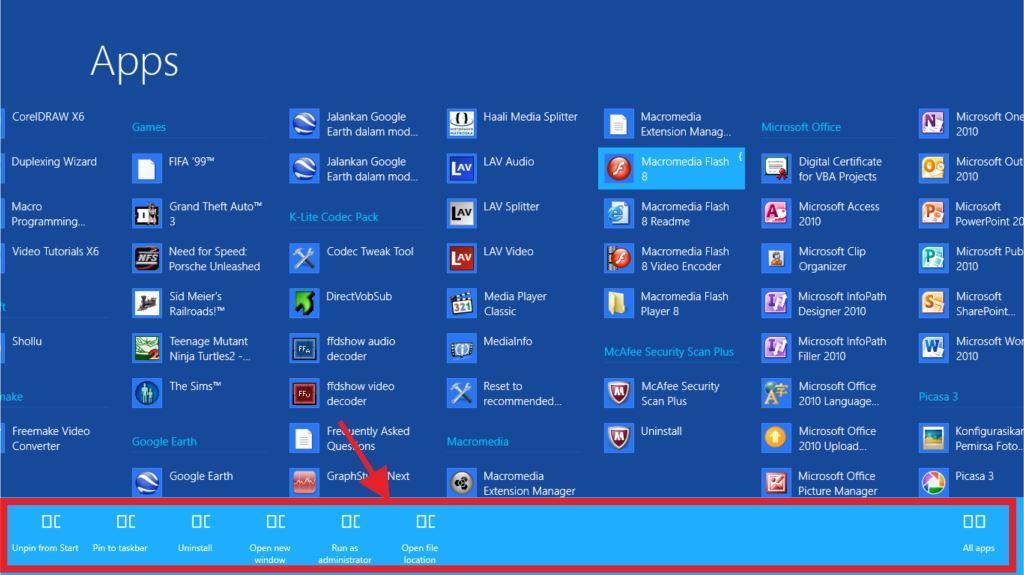
Task: Click McAfee Security Scan Plus heading
Action: pos(669,352)
